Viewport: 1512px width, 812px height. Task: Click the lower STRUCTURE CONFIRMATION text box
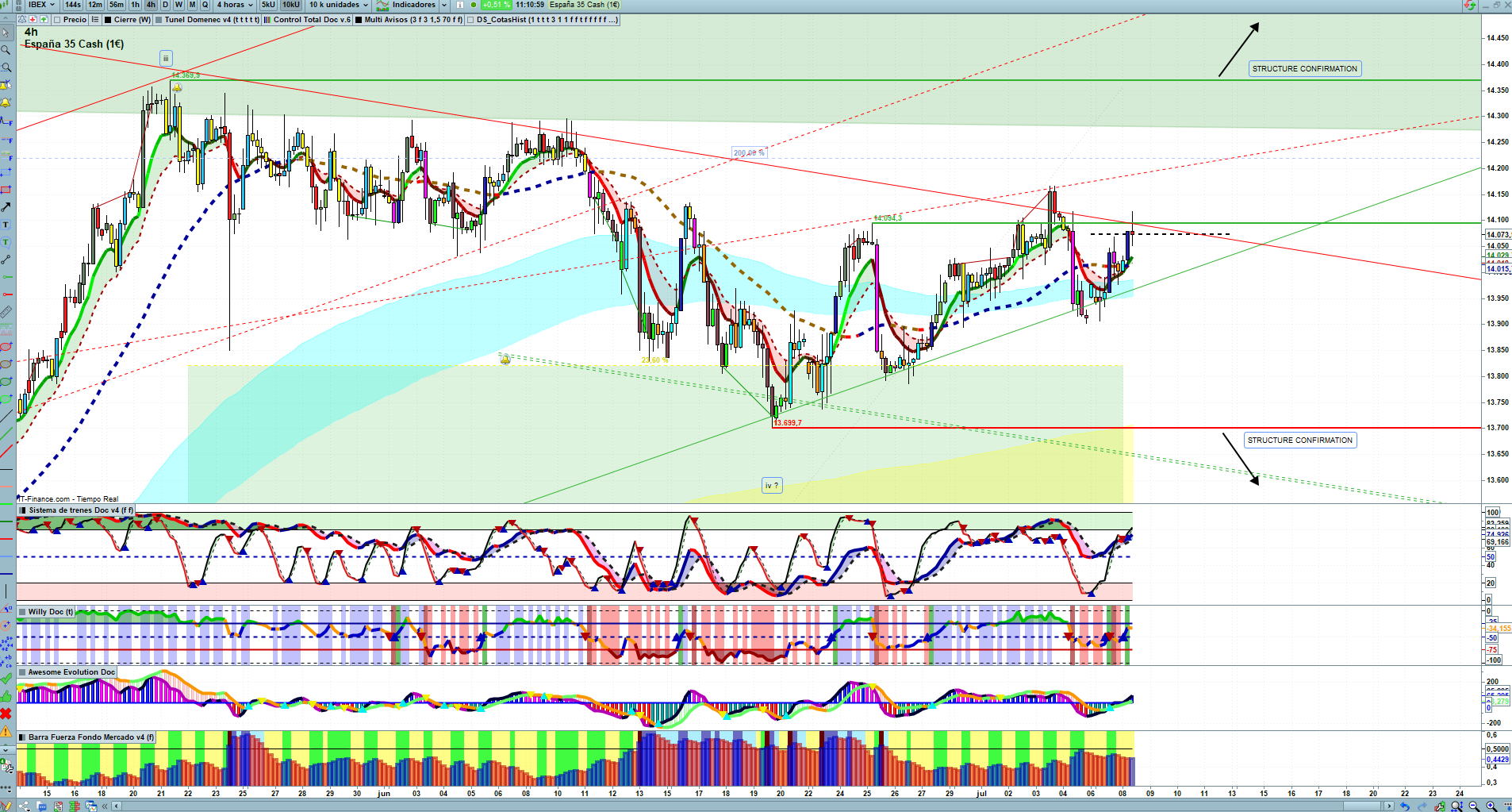pos(1300,441)
